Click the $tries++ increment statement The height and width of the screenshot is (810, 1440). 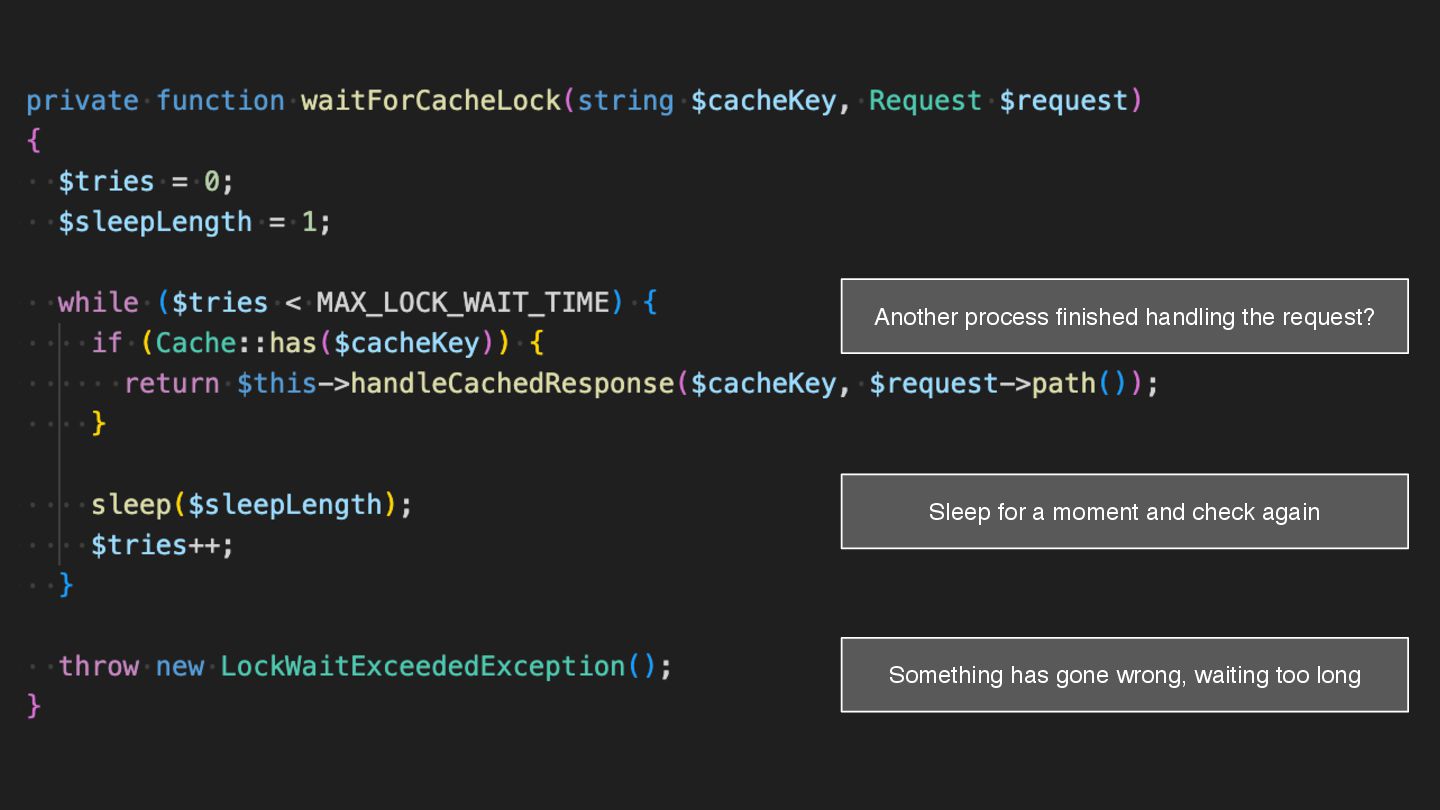click(162, 546)
